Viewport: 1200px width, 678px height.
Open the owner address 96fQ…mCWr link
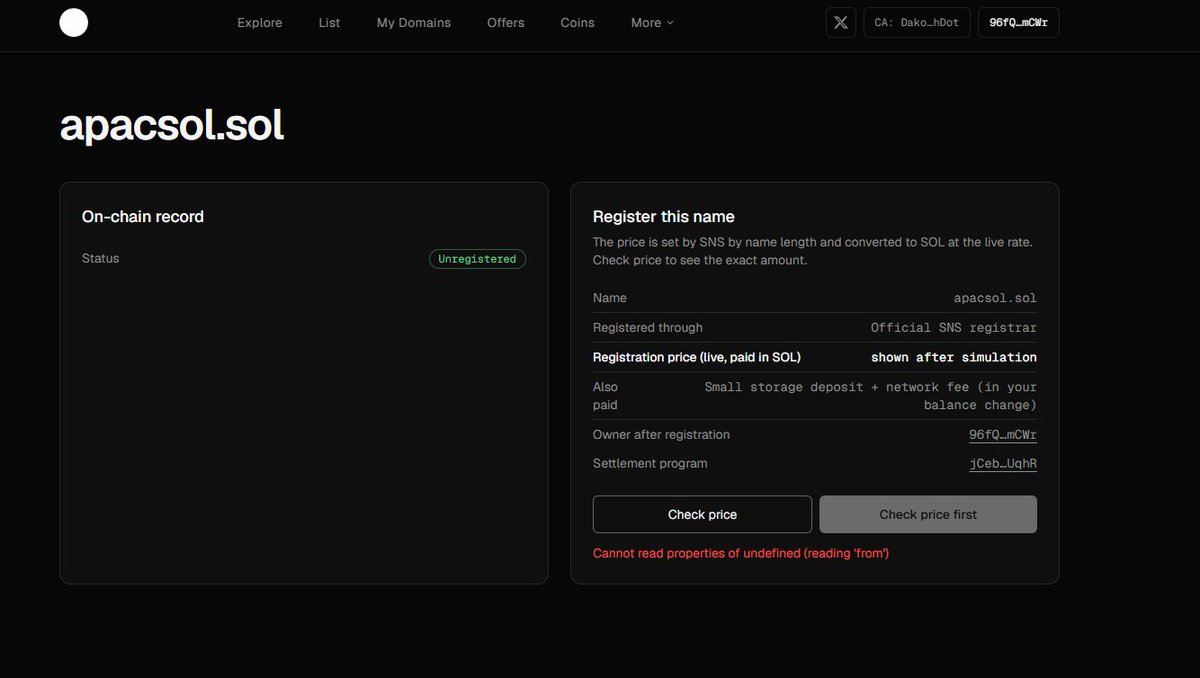pos(1003,435)
